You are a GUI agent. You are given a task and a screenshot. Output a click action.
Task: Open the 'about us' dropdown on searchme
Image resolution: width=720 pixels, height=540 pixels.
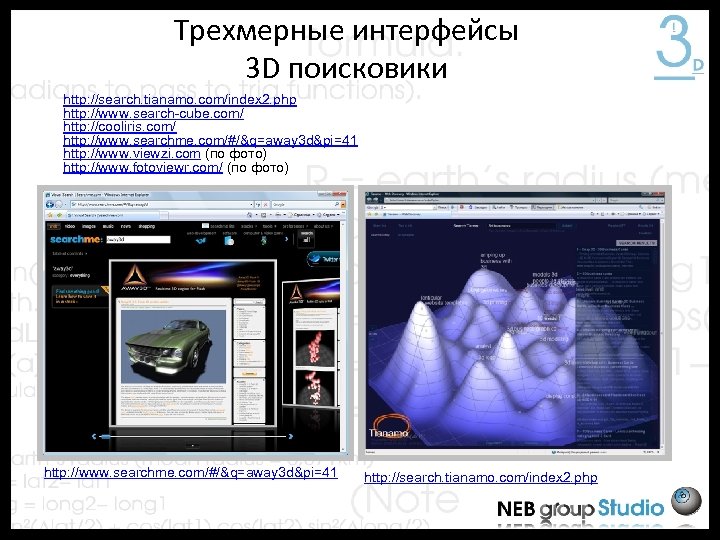click(323, 226)
